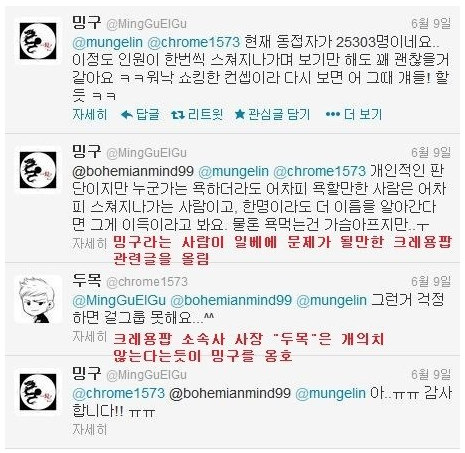465x453 pixels.
Task: Expand 자세히 on the first tweet
Action: 90,115
